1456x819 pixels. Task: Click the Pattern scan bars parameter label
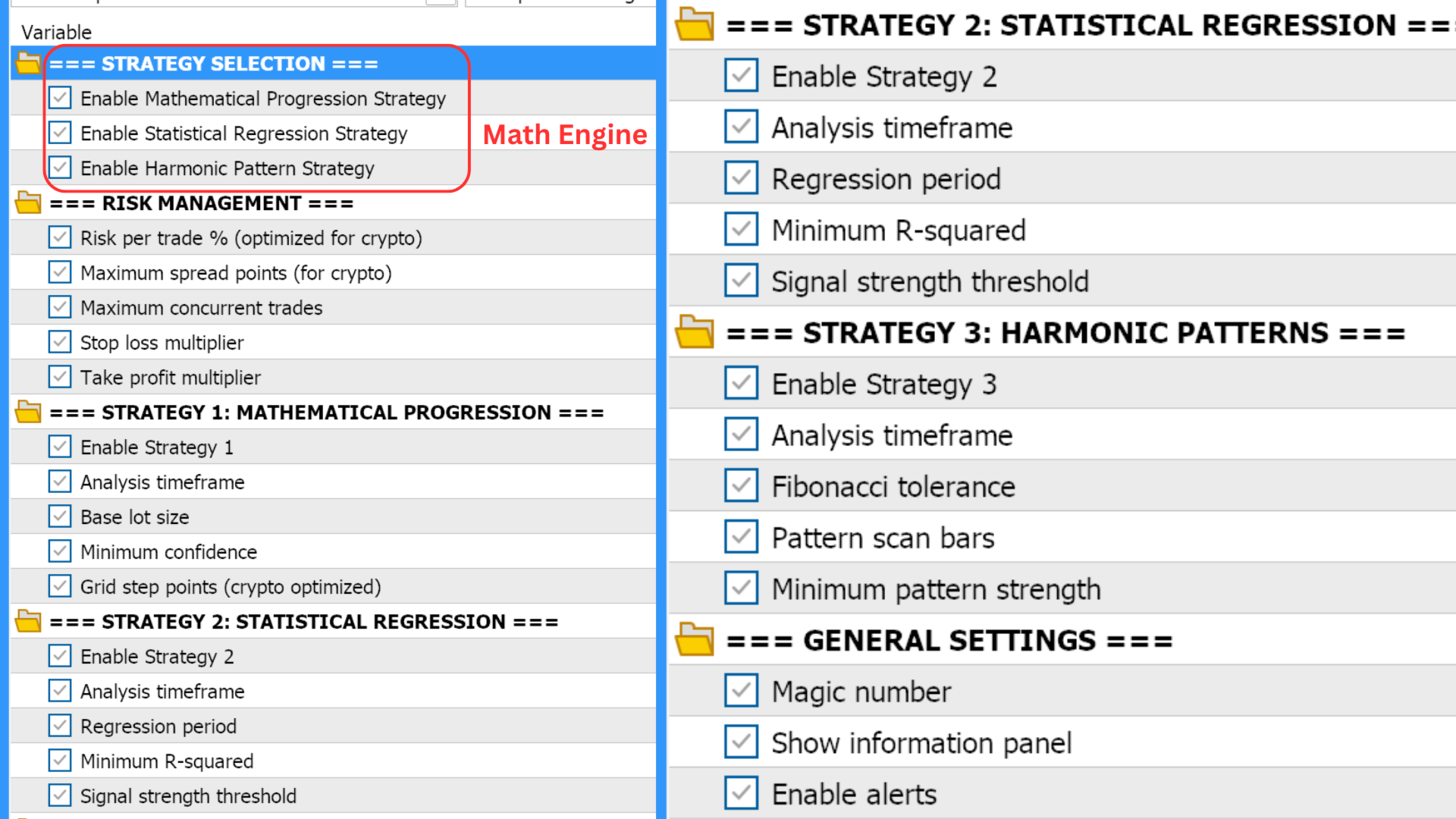click(x=883, y=538)
